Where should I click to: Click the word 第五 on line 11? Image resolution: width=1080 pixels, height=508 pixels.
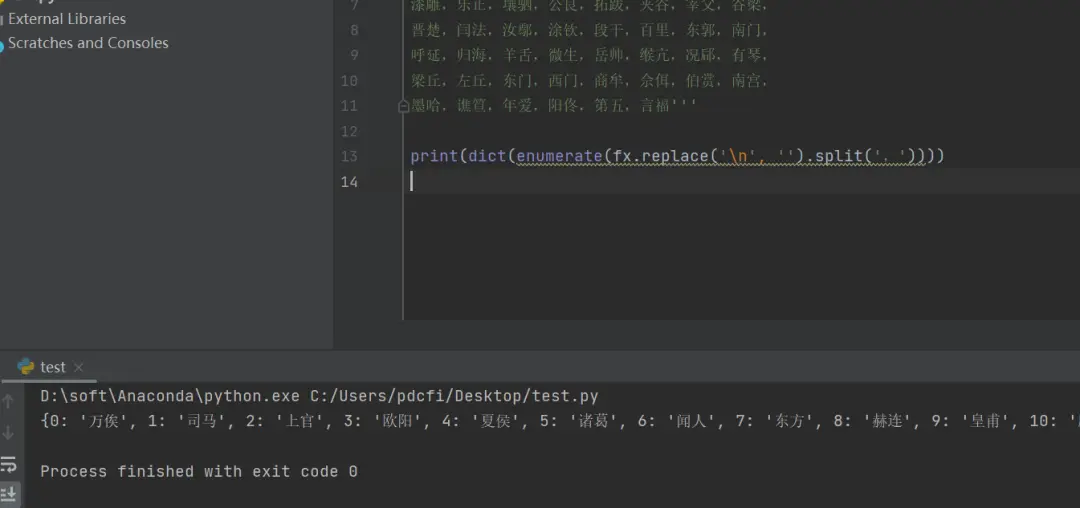point(610,106)
